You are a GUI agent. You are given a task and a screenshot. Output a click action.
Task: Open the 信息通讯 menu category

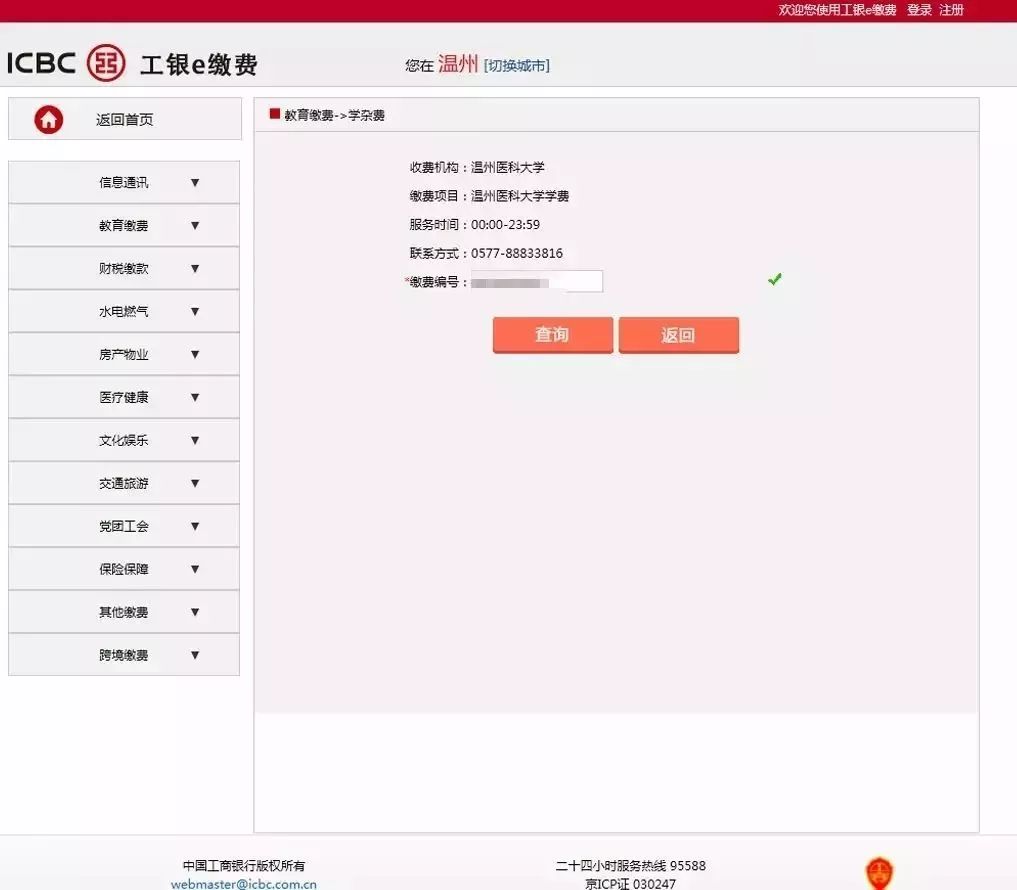pos(124,182)
